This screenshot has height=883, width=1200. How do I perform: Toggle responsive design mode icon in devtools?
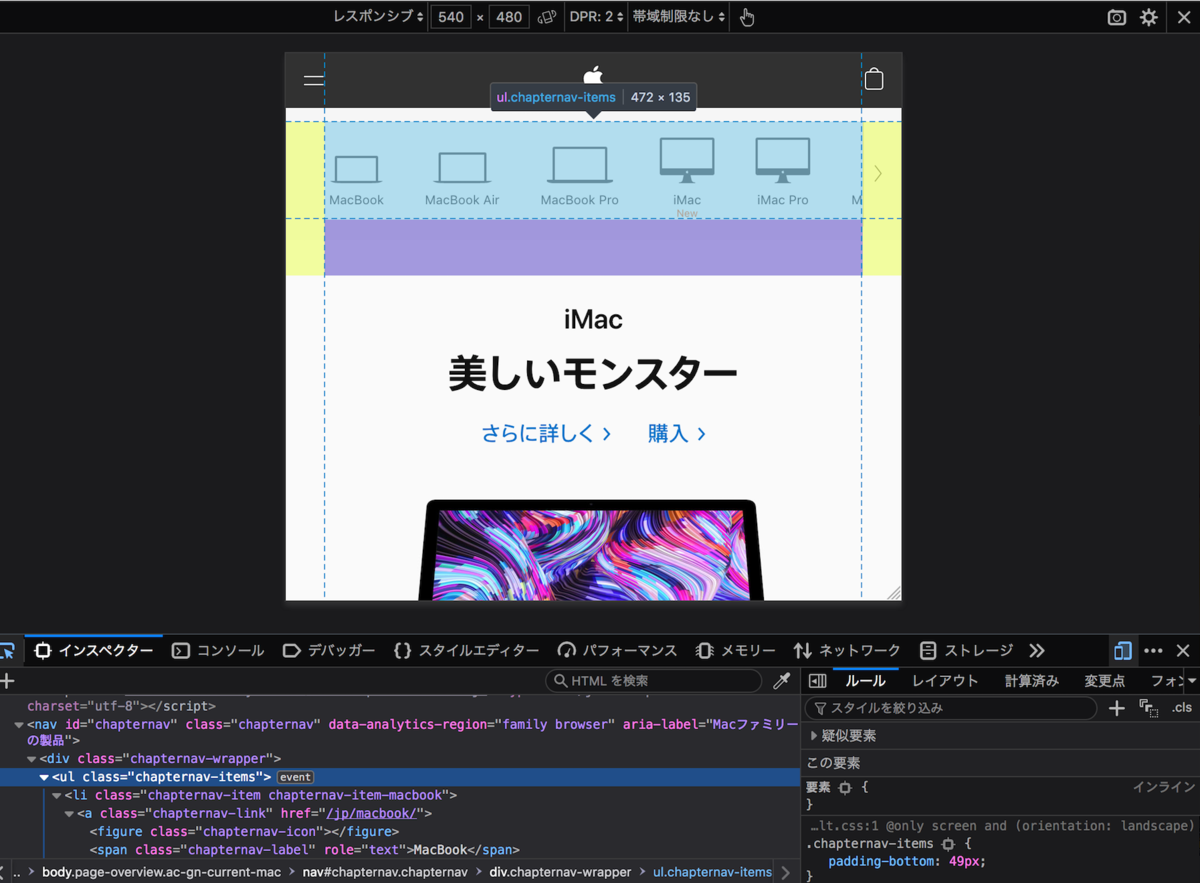[x=1122, y=650]
